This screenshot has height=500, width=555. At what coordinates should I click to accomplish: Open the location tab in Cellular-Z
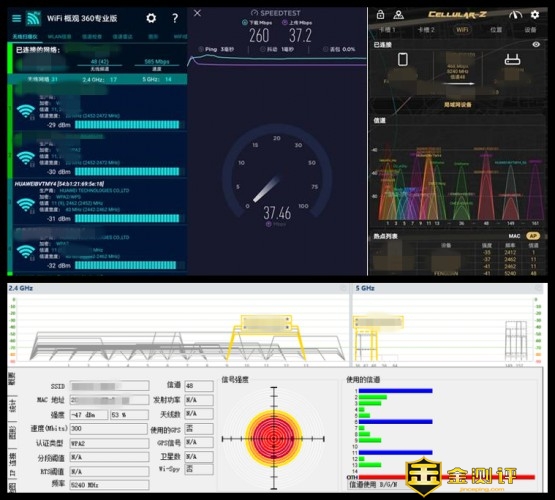coord(496,30)
